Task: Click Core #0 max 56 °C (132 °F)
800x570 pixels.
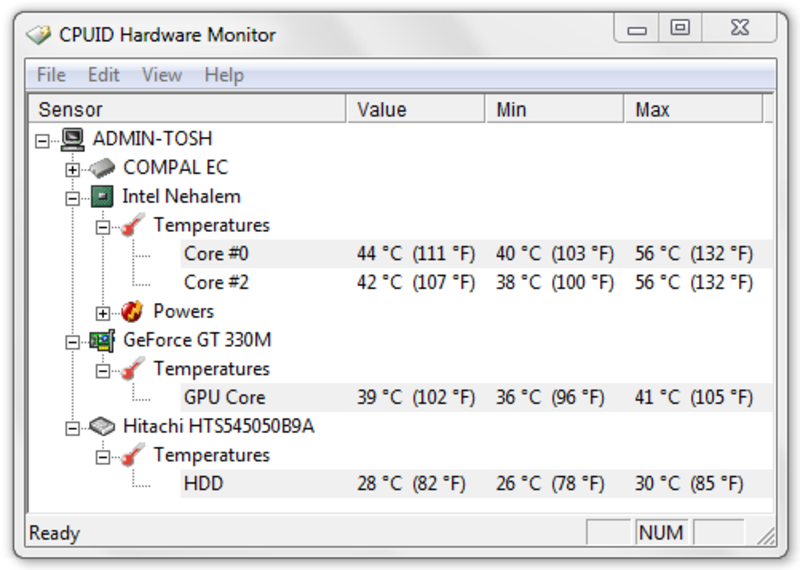Action: [x=694, y=254]
